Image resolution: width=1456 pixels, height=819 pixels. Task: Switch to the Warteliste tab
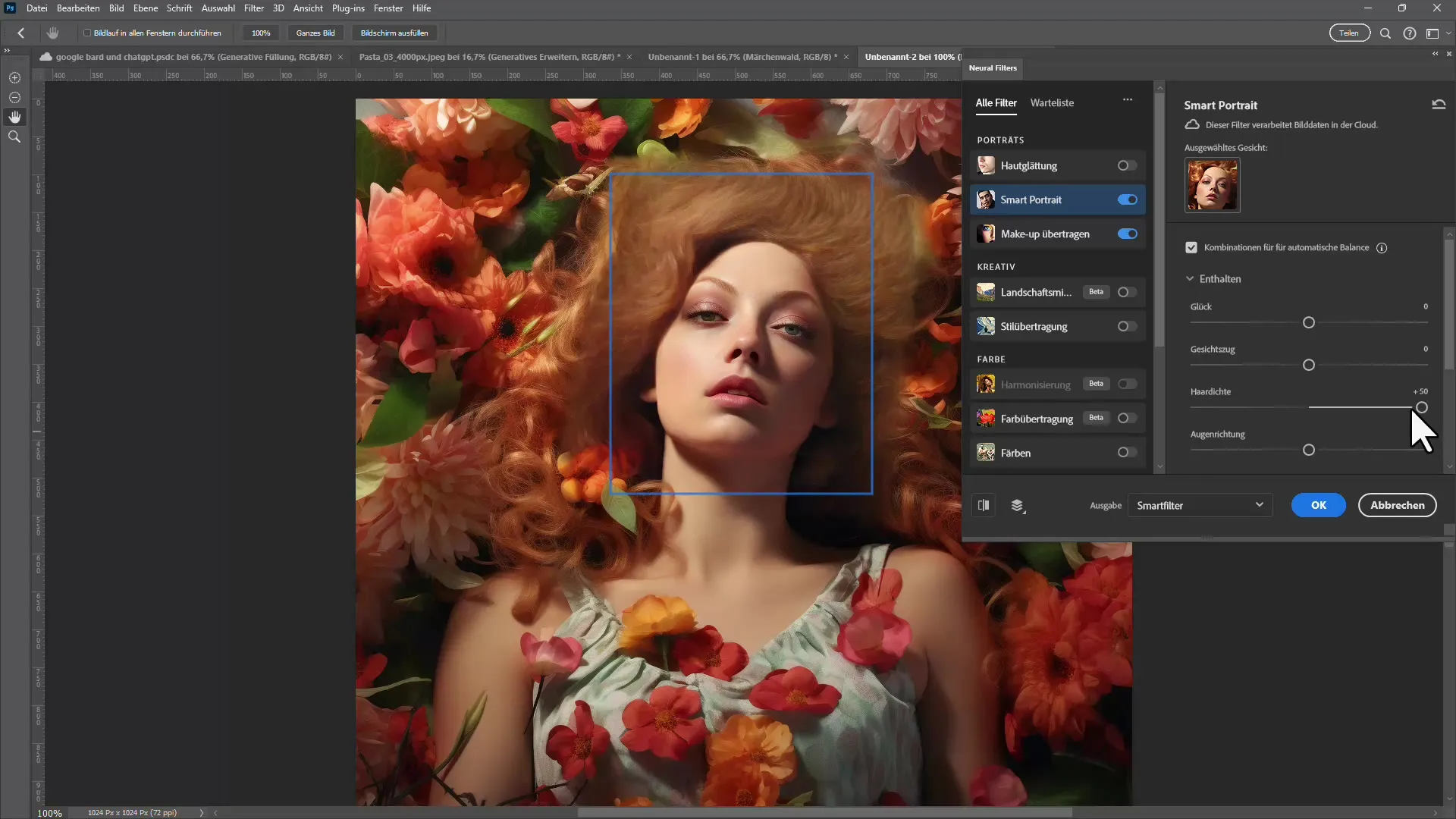pyautogui.click(x=1052, y=103)
